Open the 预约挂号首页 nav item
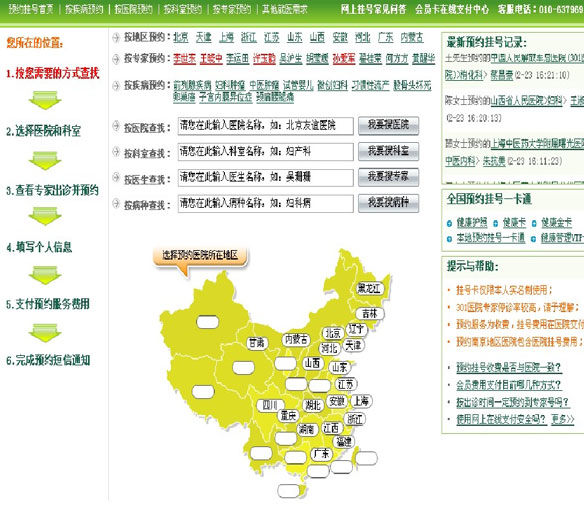The width and height of the screenshot is (584, 507). 31,9
